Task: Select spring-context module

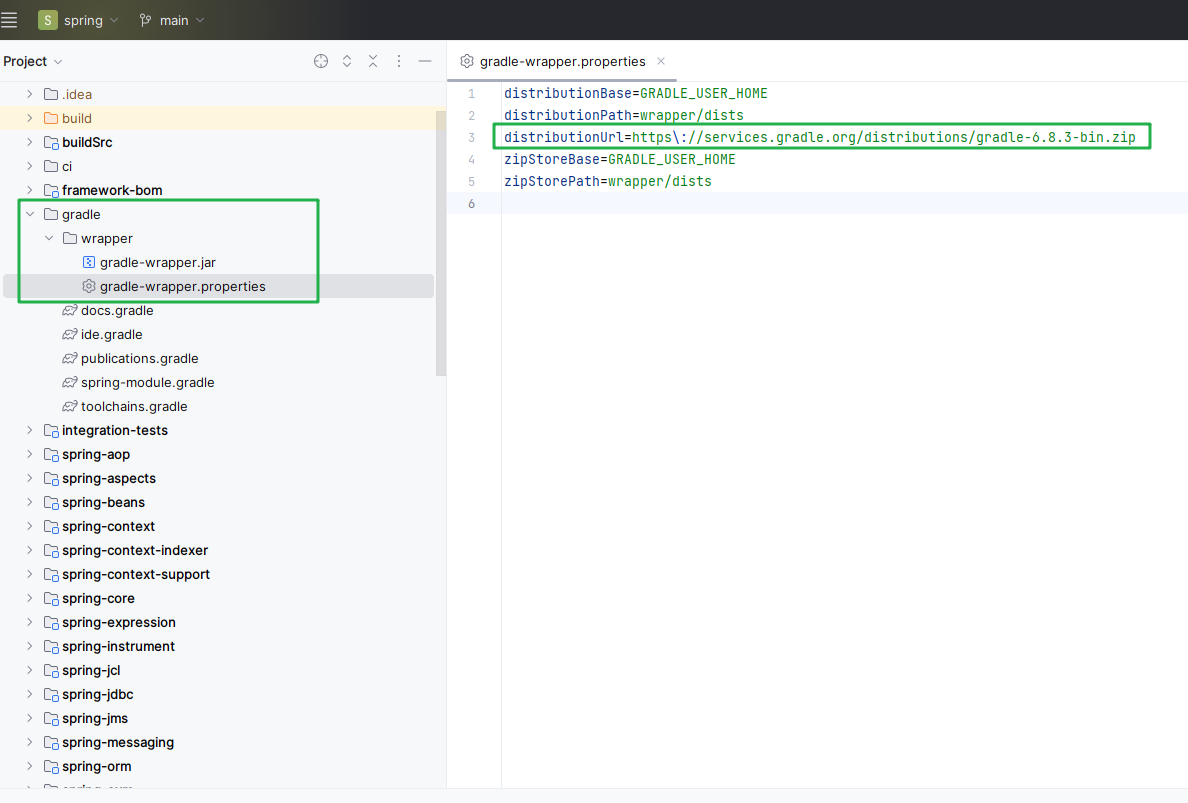Action: point(108,526)
